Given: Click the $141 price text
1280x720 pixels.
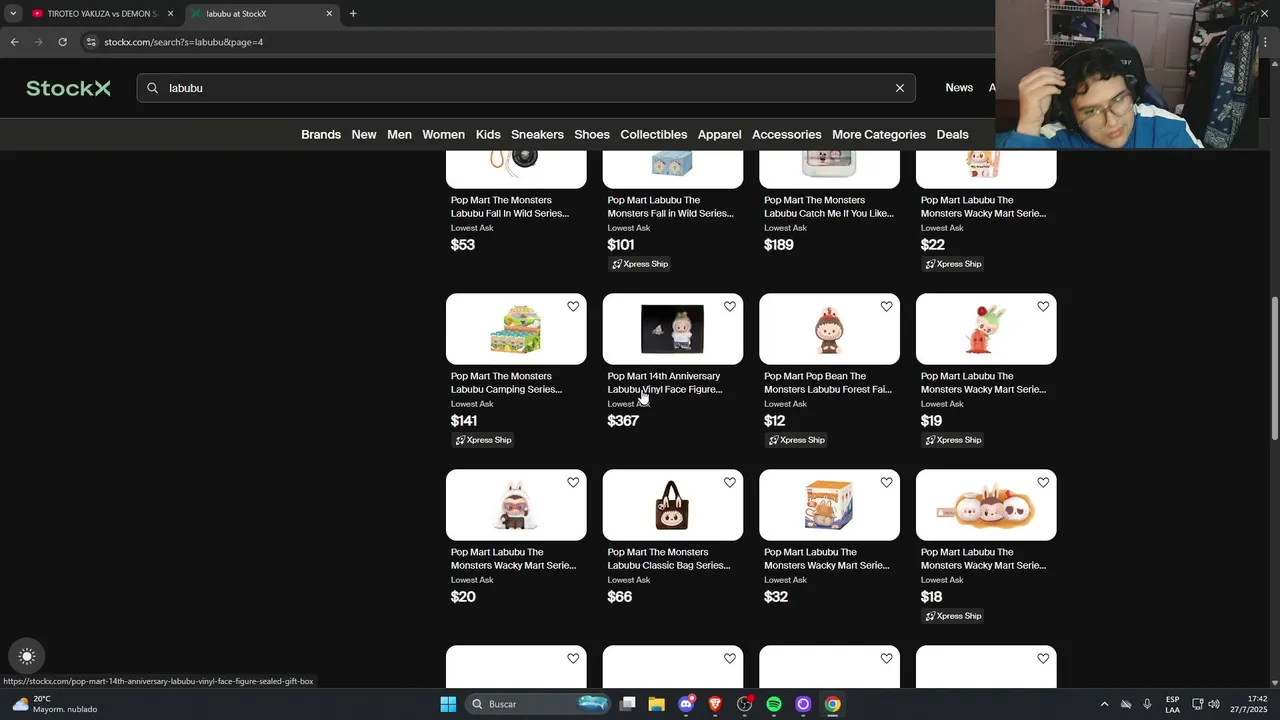Looking at the screenshot, I should 464,421.
